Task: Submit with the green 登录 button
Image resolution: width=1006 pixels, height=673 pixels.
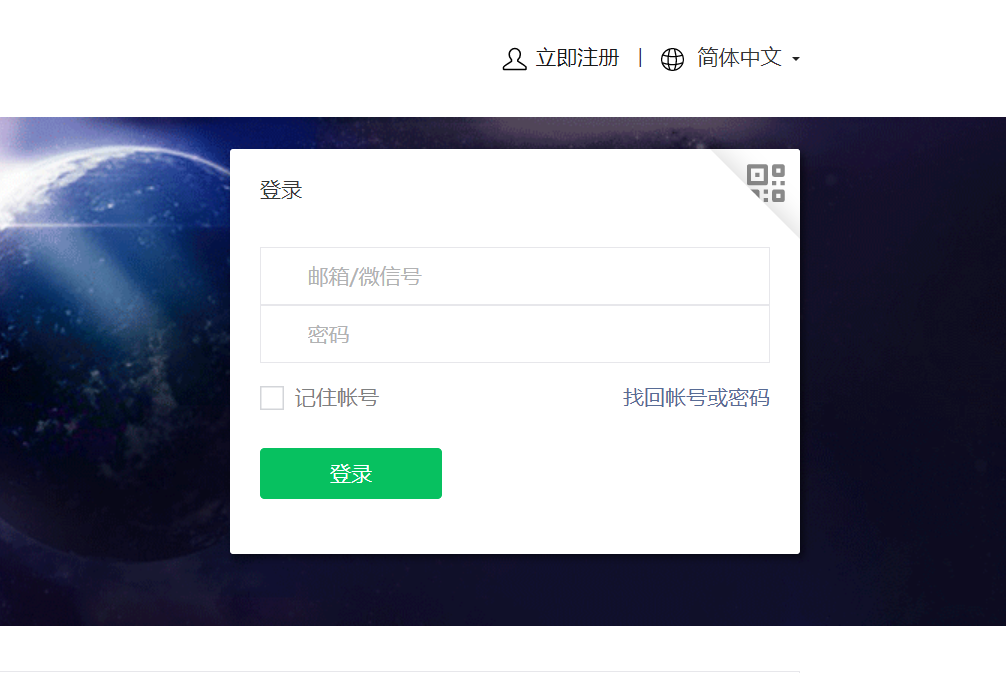Action: tap(351, 473)
